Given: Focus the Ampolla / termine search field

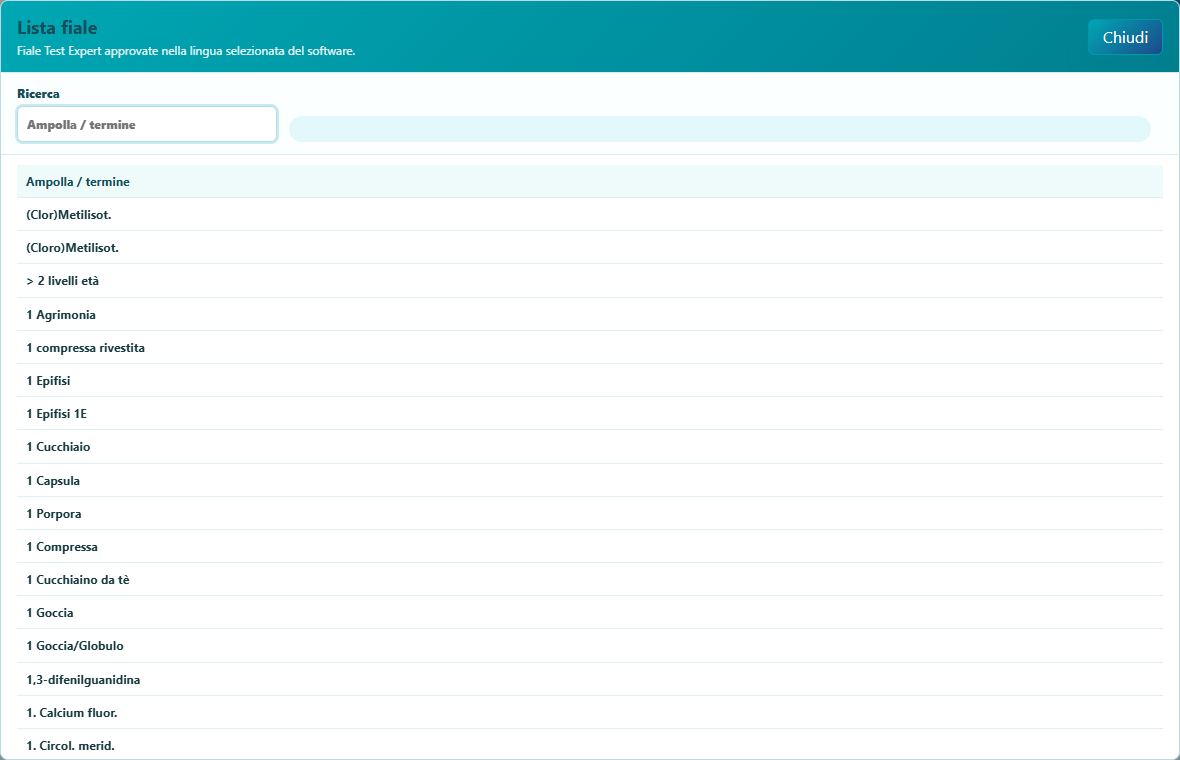Looking at the screenshot, I should [147, 124].
